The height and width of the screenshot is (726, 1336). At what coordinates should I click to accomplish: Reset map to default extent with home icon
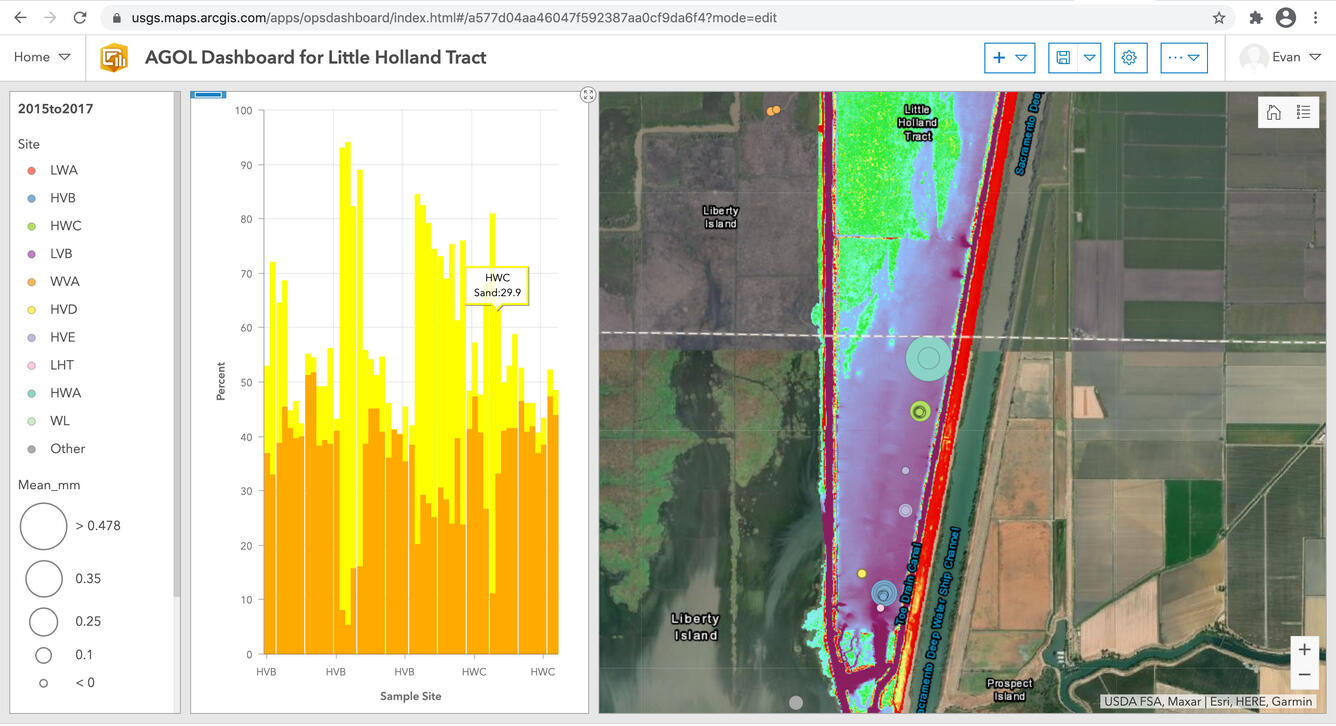pos(1274,111)
